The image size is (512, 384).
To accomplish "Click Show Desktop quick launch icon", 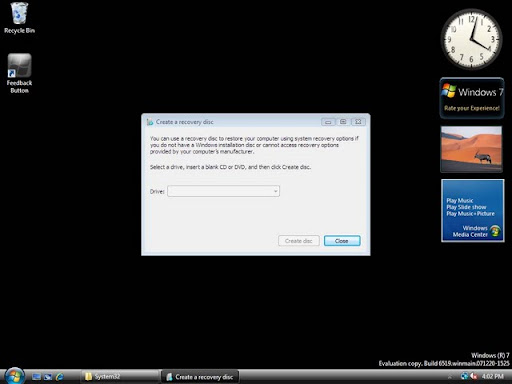I will pos(36,377).
